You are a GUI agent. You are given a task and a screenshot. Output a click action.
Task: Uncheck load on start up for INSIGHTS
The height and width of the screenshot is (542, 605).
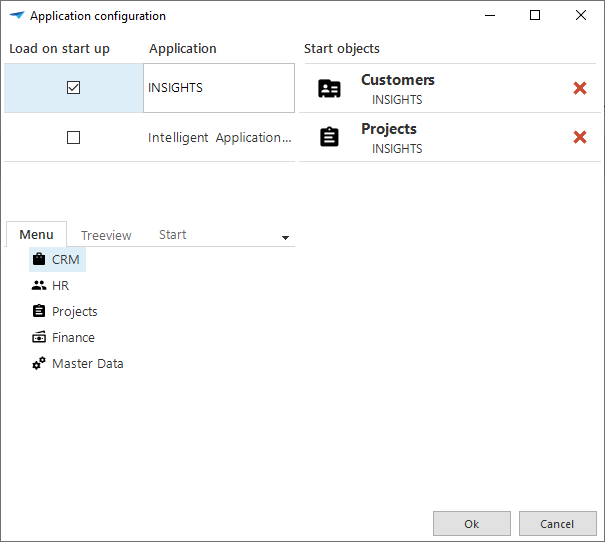(x=73, y=88)
